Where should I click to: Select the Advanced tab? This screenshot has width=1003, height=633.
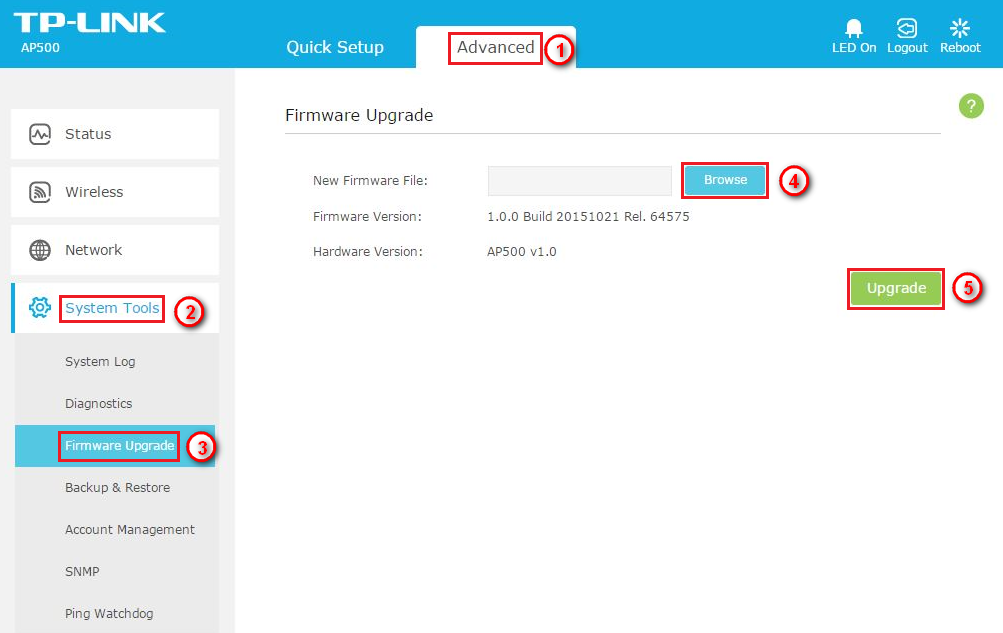click(x=496, y=47)
